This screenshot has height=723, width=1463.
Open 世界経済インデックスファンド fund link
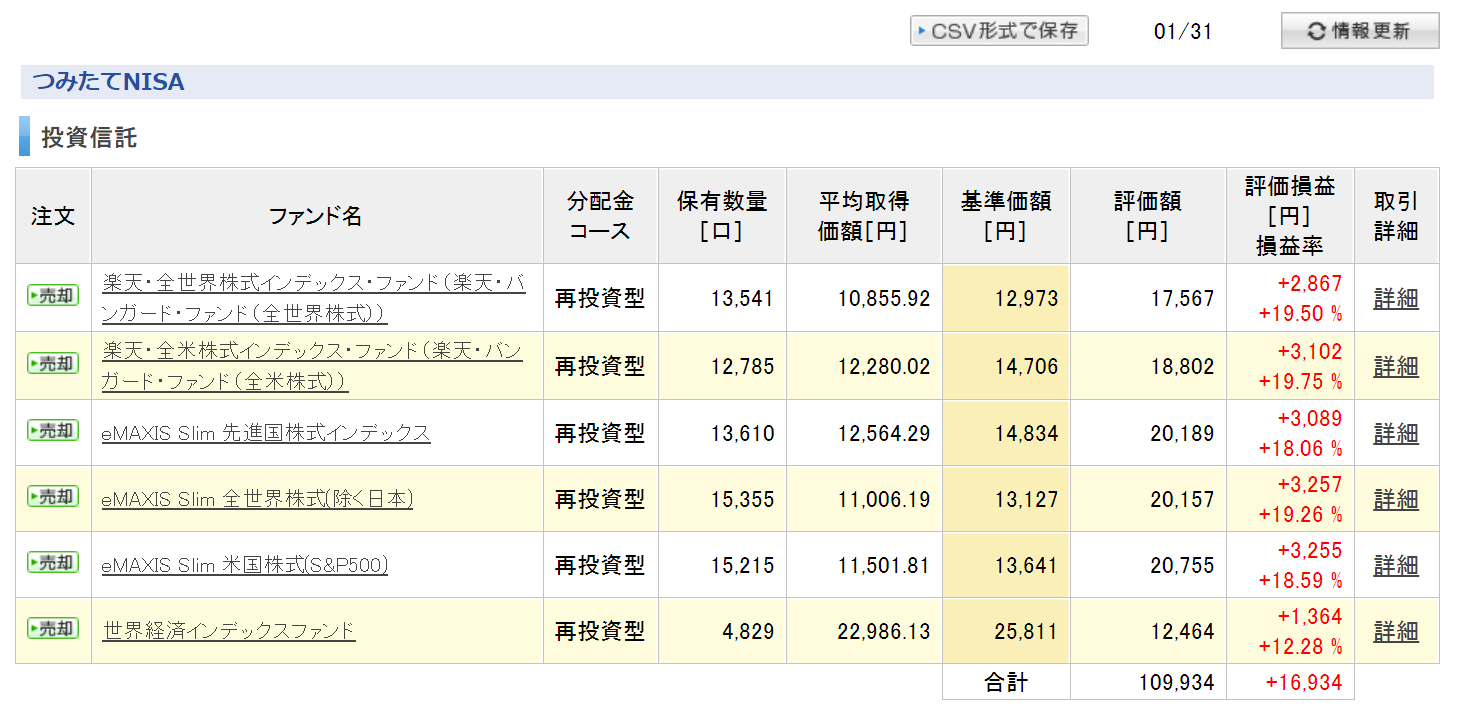pos(229,631)
